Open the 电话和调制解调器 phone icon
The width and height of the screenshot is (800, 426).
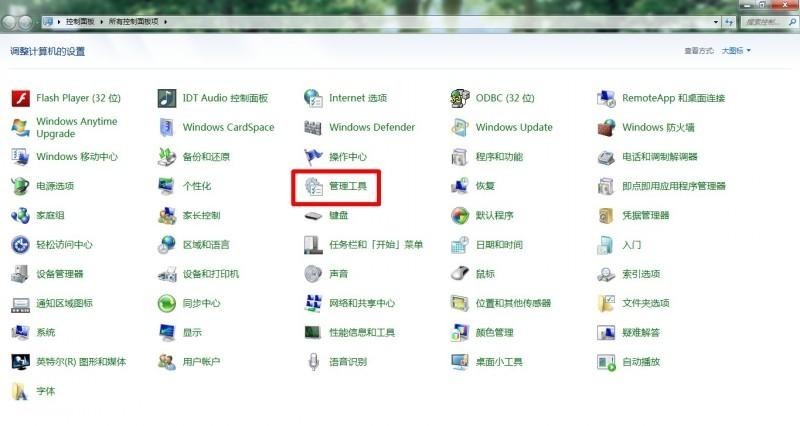click(x=606, y=157)
